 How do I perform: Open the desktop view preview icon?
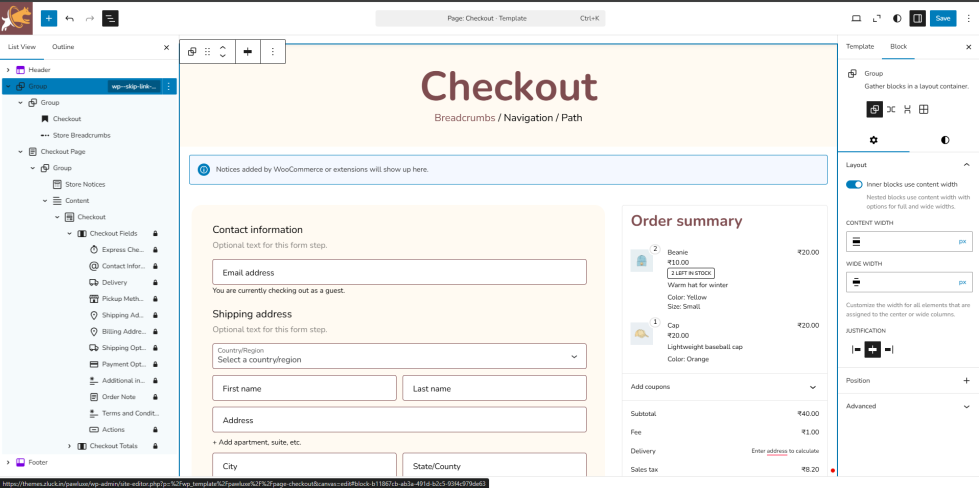(857, 19)
